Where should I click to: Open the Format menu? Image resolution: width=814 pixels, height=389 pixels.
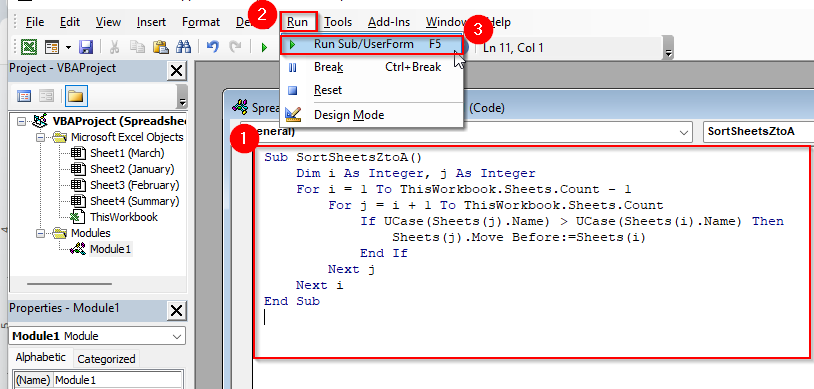[201, 22]
